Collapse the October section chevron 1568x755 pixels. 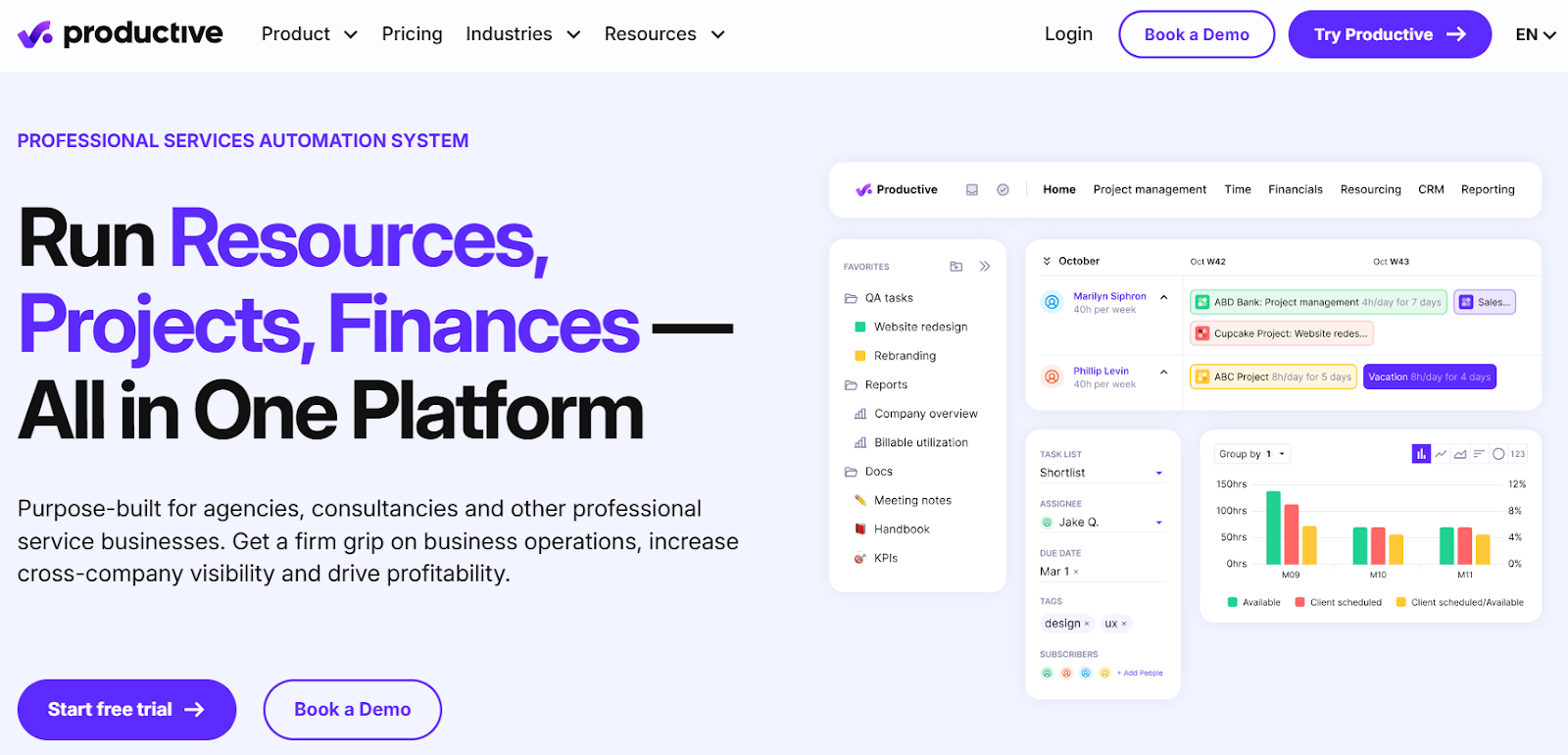pos(1047,261)
